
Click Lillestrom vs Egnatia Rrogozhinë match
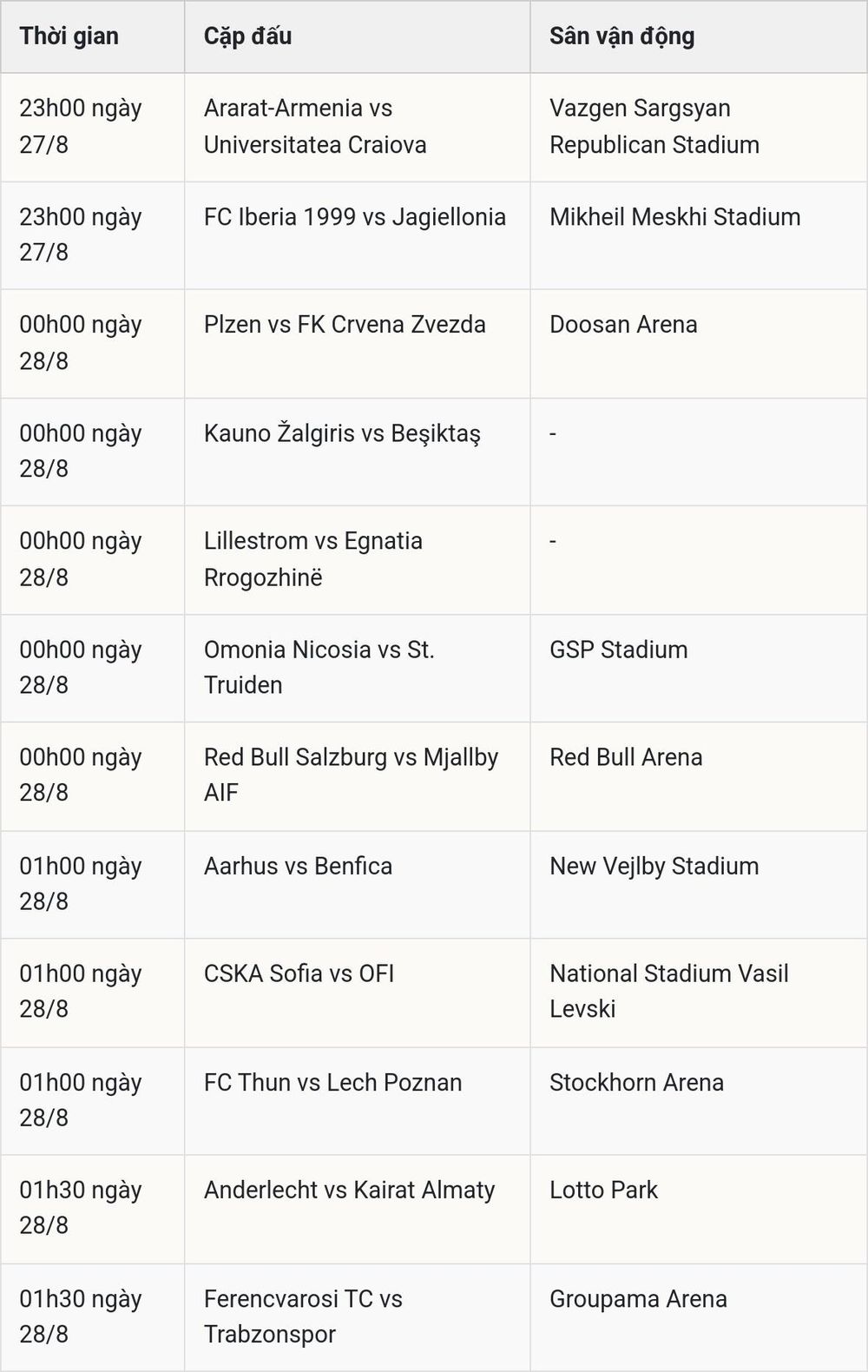point(313,558)
